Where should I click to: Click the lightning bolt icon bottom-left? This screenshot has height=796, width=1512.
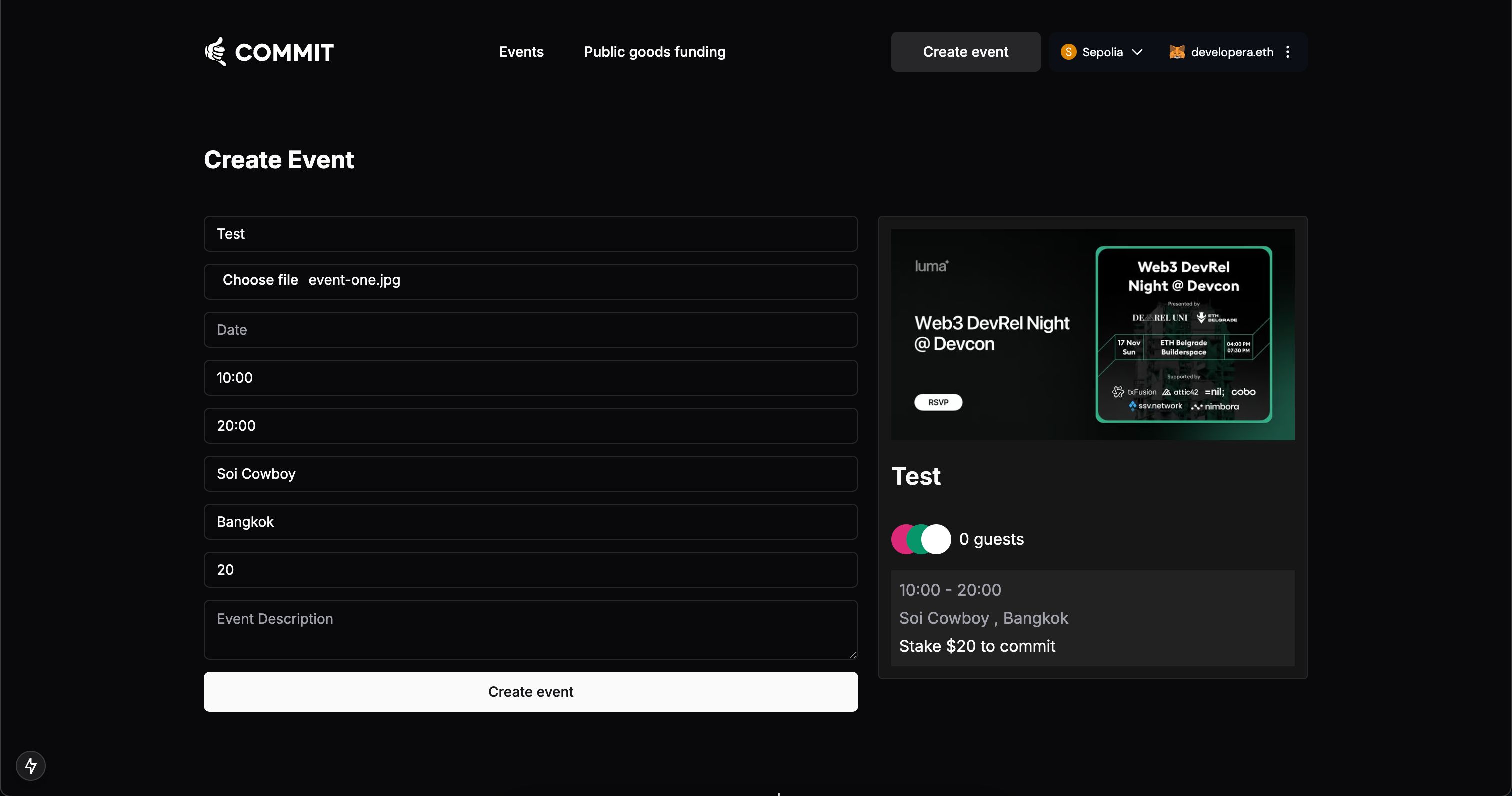(x=31, y=766)
